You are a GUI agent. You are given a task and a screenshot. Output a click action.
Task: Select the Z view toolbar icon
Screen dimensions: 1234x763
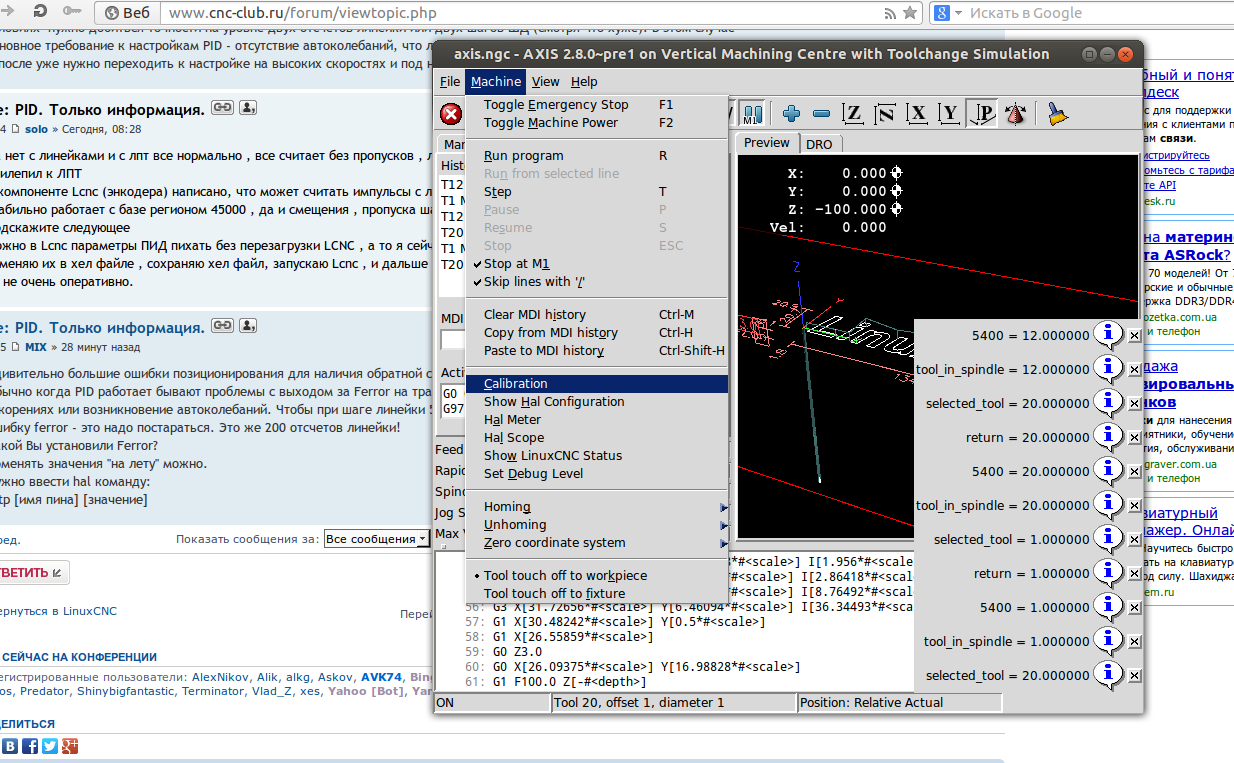click(x=853, y=114)
